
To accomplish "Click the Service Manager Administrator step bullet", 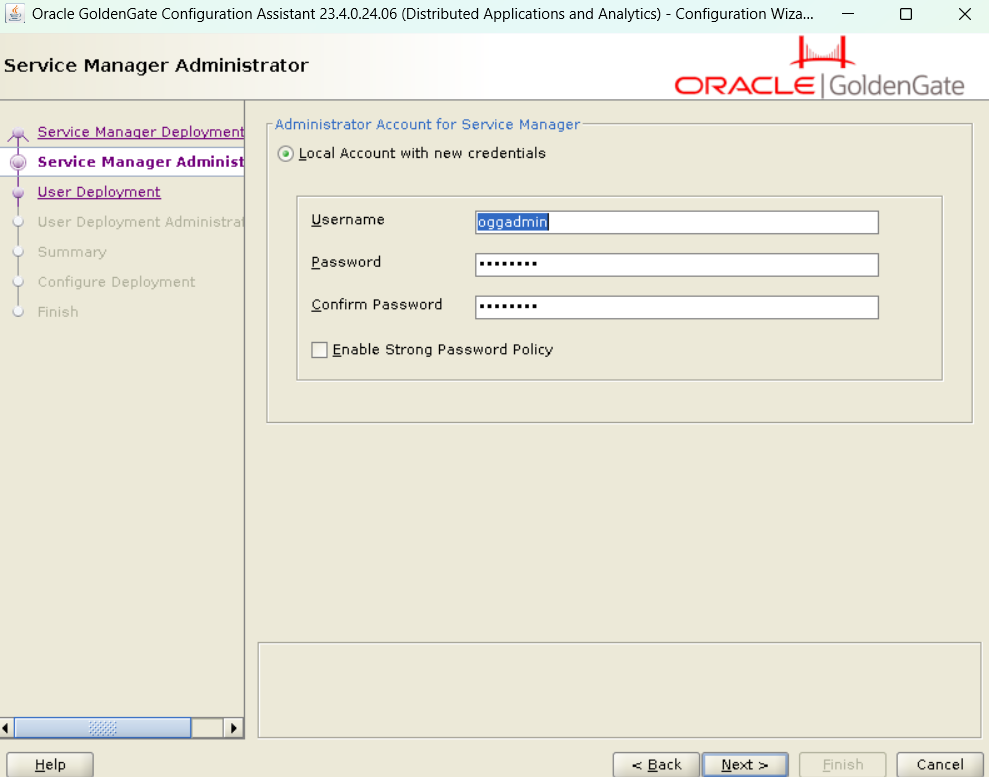I will tap(18, 162).
